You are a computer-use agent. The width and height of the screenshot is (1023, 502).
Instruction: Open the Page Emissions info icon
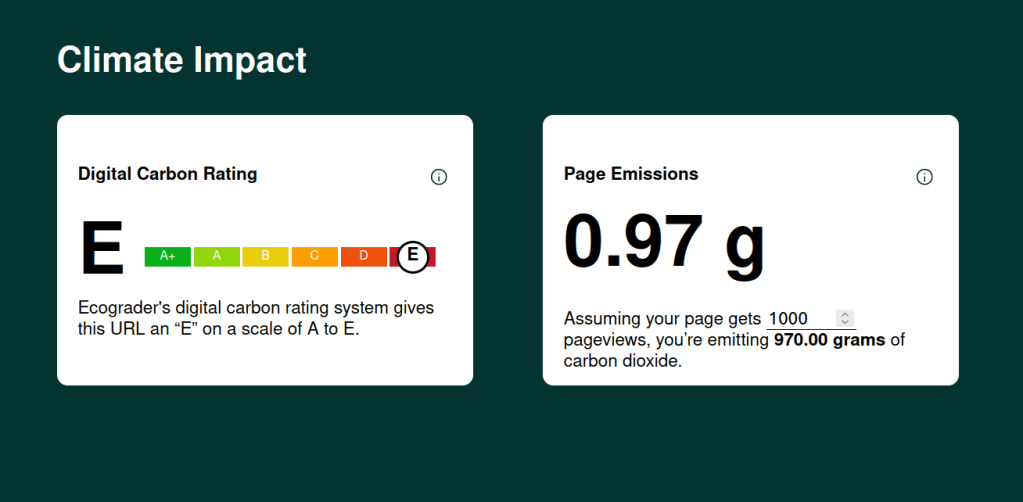924,177
